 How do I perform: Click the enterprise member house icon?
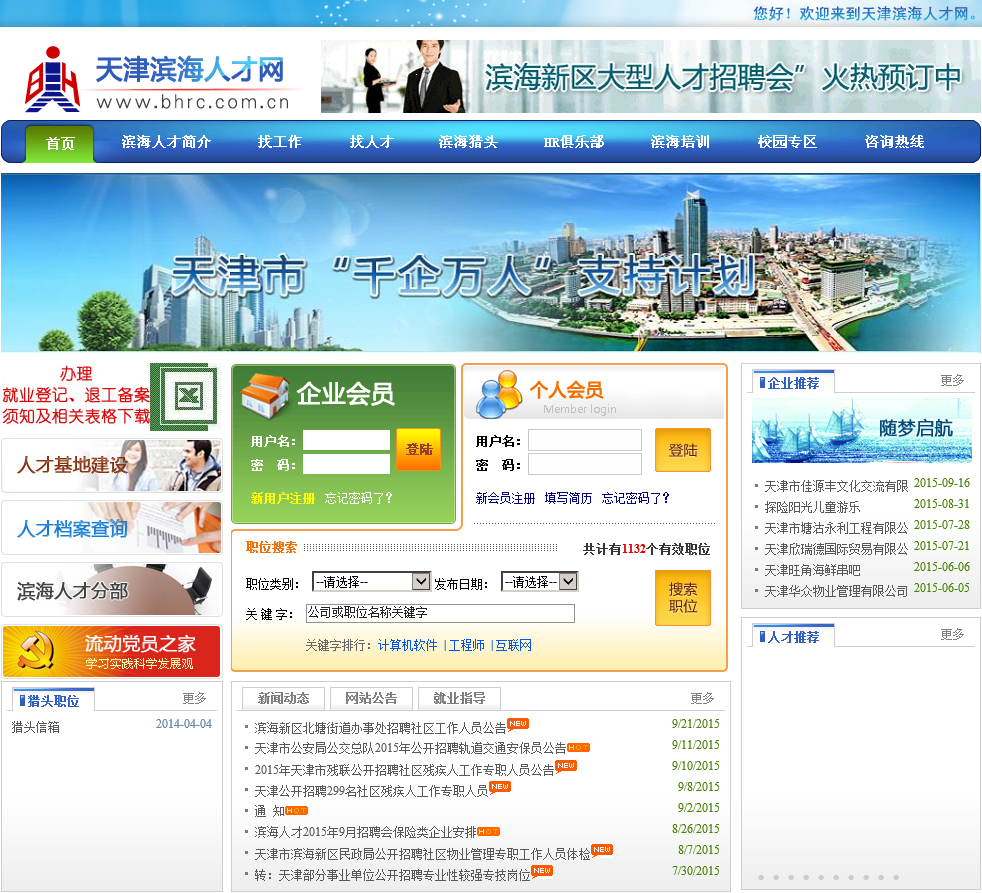click(x=265, y=395)
